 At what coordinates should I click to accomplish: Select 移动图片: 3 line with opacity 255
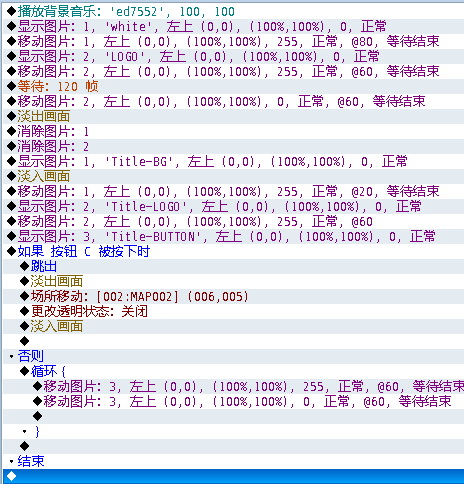233,387
